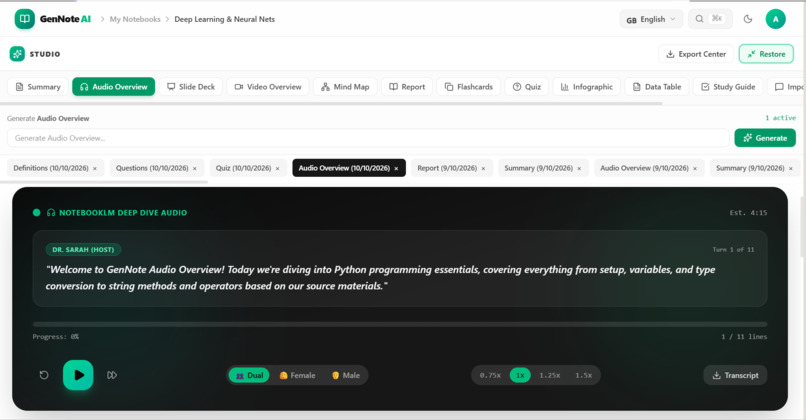Screen dimensions: 806x420
Task: Click the Generate button
Action: pyautogui.click(x=765, y=138)
